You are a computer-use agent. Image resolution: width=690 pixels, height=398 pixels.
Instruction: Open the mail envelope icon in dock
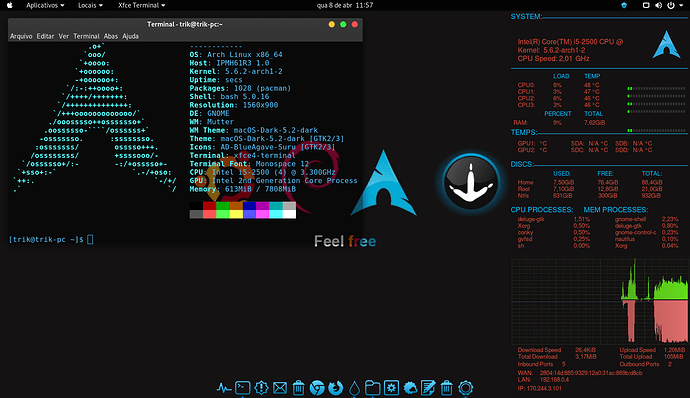pyautogui.click(x=280, y=388)
